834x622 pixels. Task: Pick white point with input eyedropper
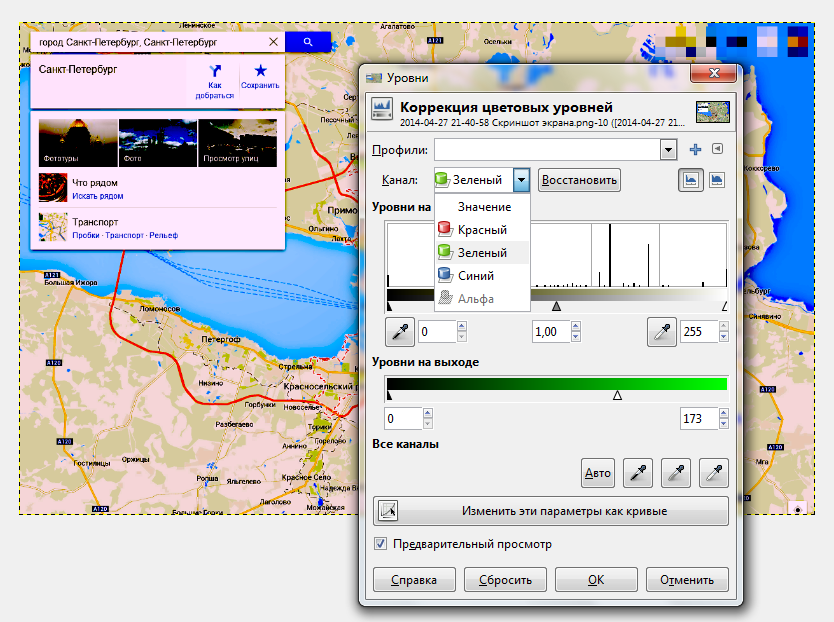[662, 331]
